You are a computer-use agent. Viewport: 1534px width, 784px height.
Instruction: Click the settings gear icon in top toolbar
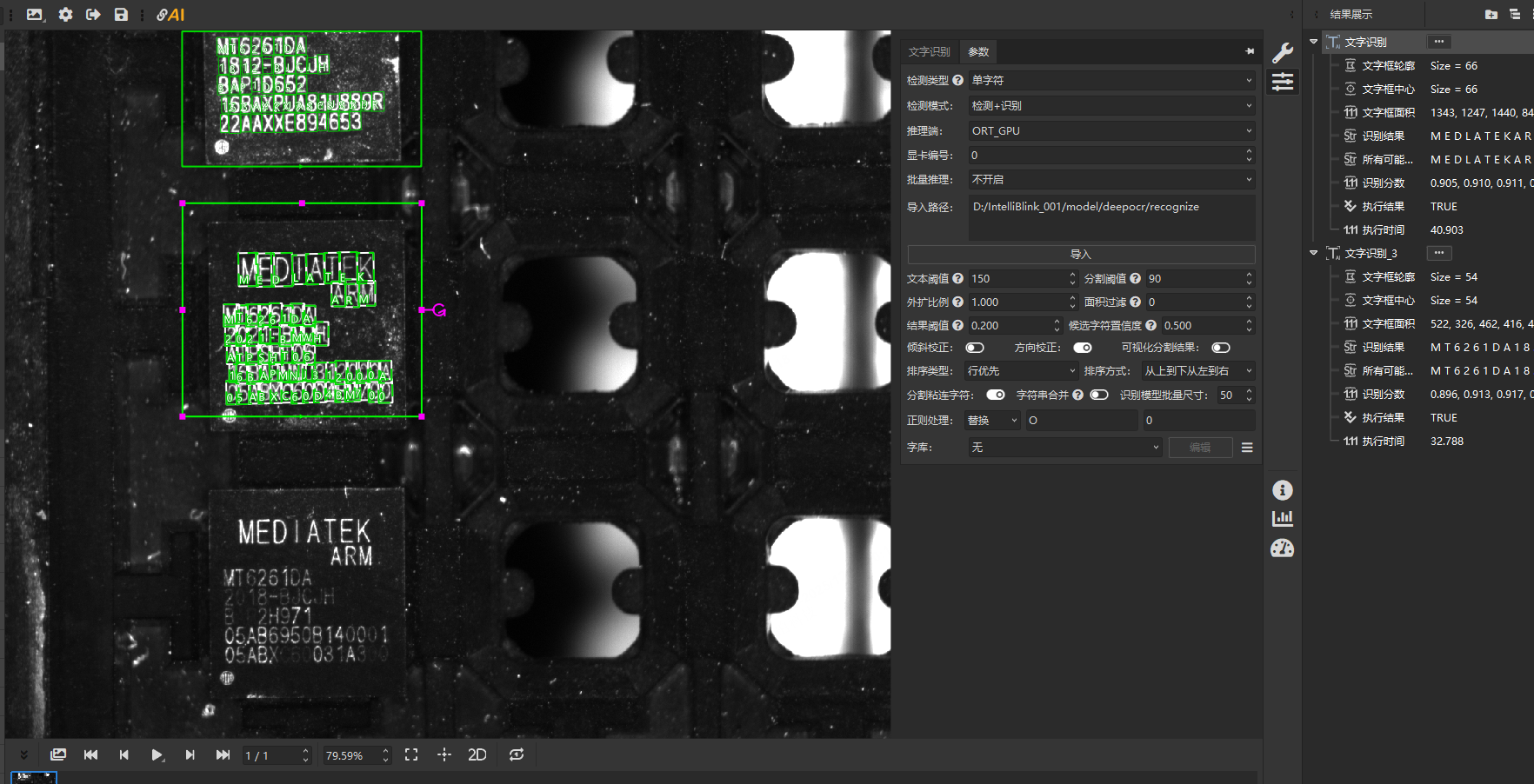pos(65,15)
